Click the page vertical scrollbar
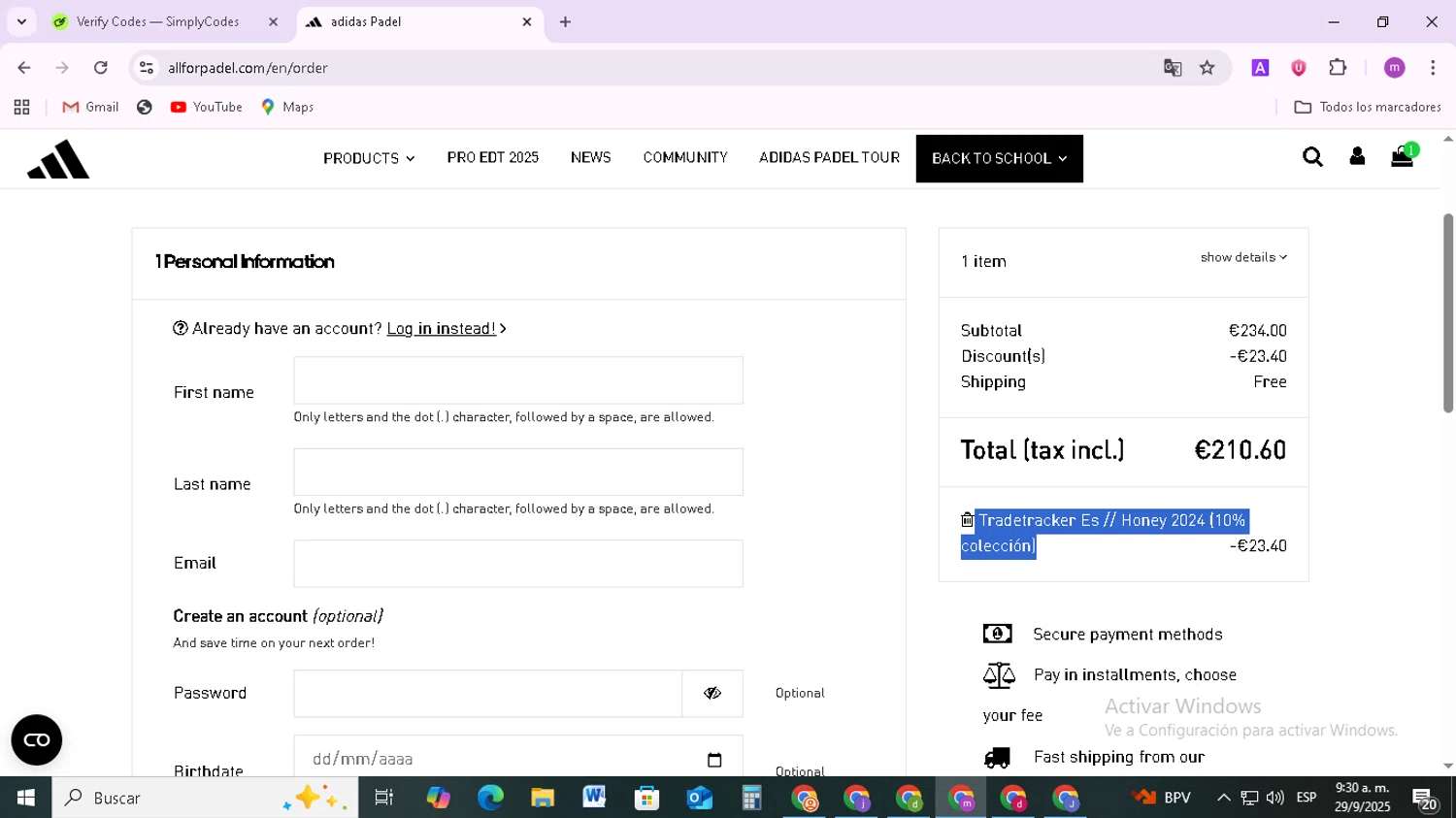This screenshot has height=818, width=1456. (1448, 313)
